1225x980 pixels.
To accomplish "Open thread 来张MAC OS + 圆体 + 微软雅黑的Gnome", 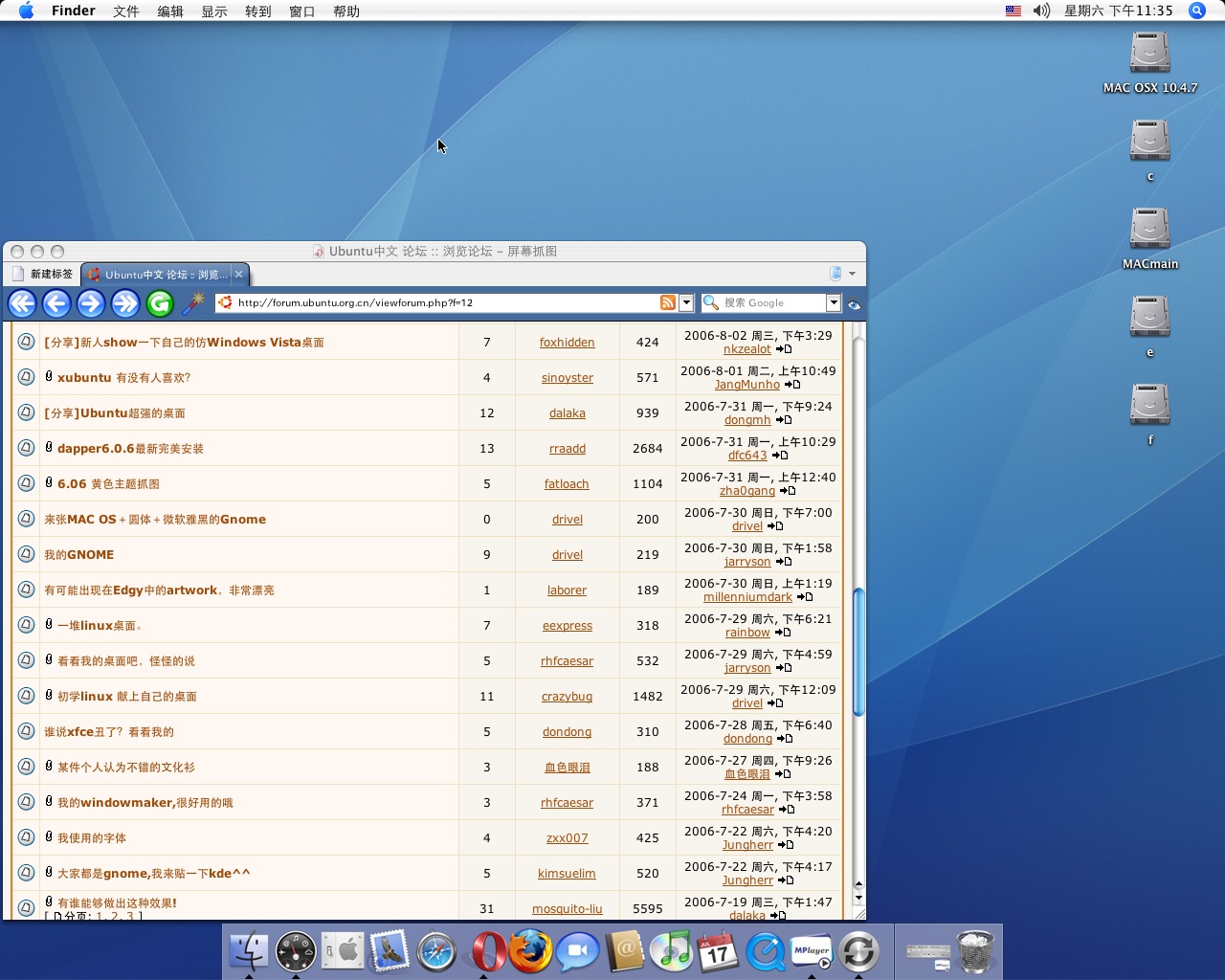I will click(x=155, y=520).
